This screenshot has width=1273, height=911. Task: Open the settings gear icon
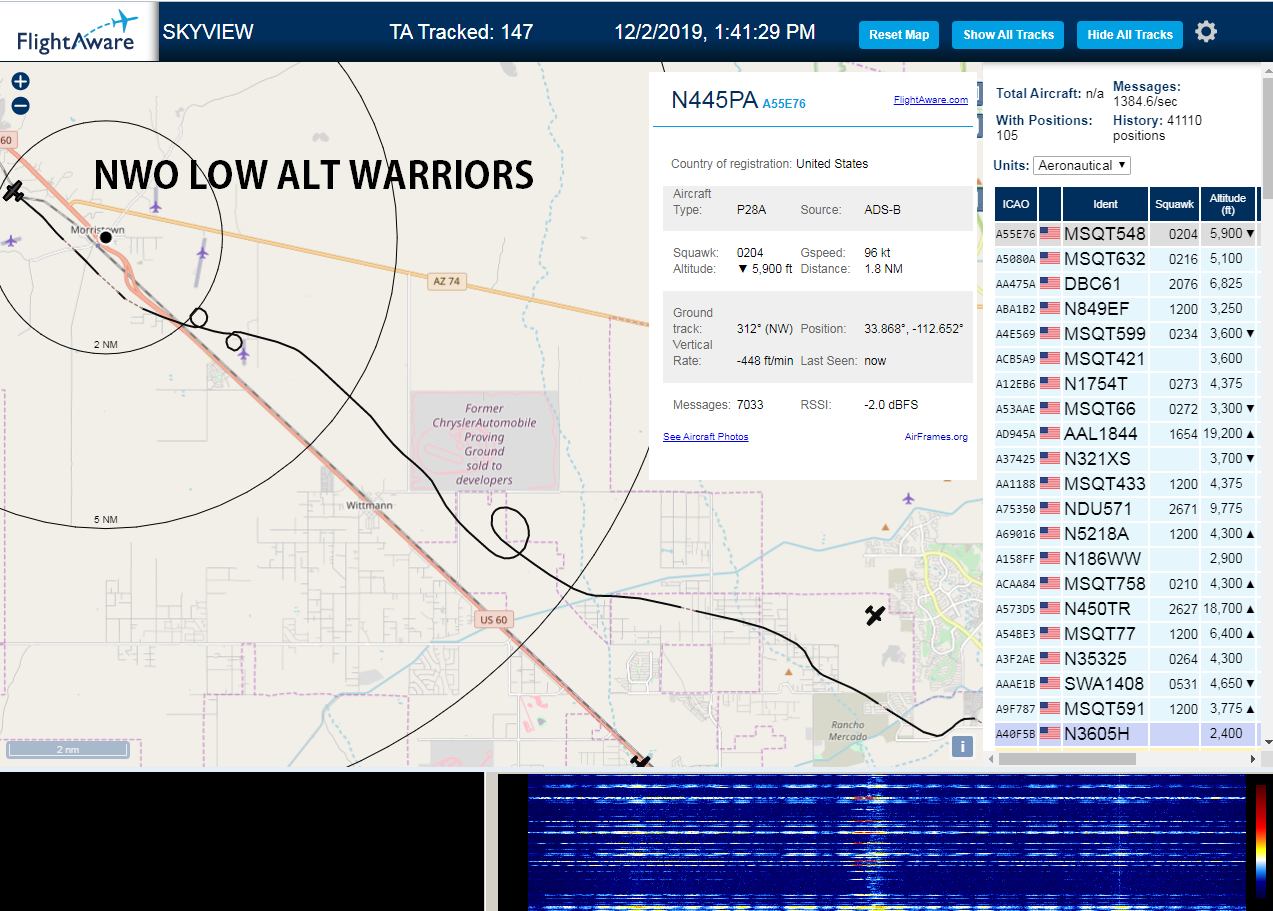point(1206,32)
